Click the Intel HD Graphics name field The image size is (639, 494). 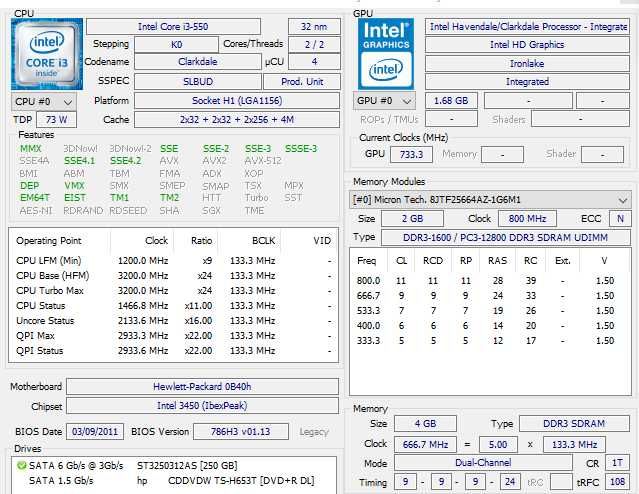[527, 44]
